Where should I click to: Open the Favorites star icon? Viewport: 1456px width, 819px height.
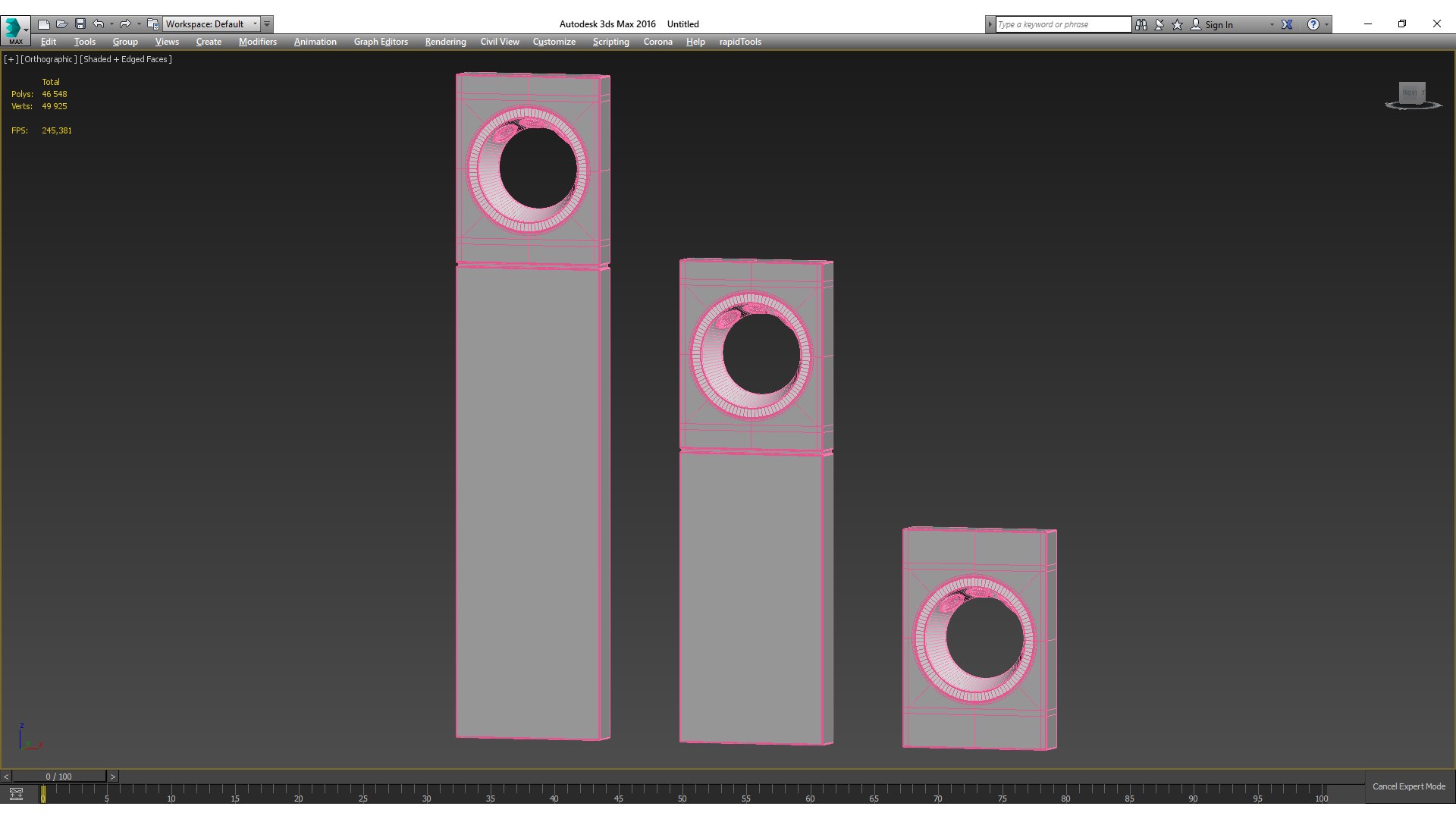pos(1178,24)
